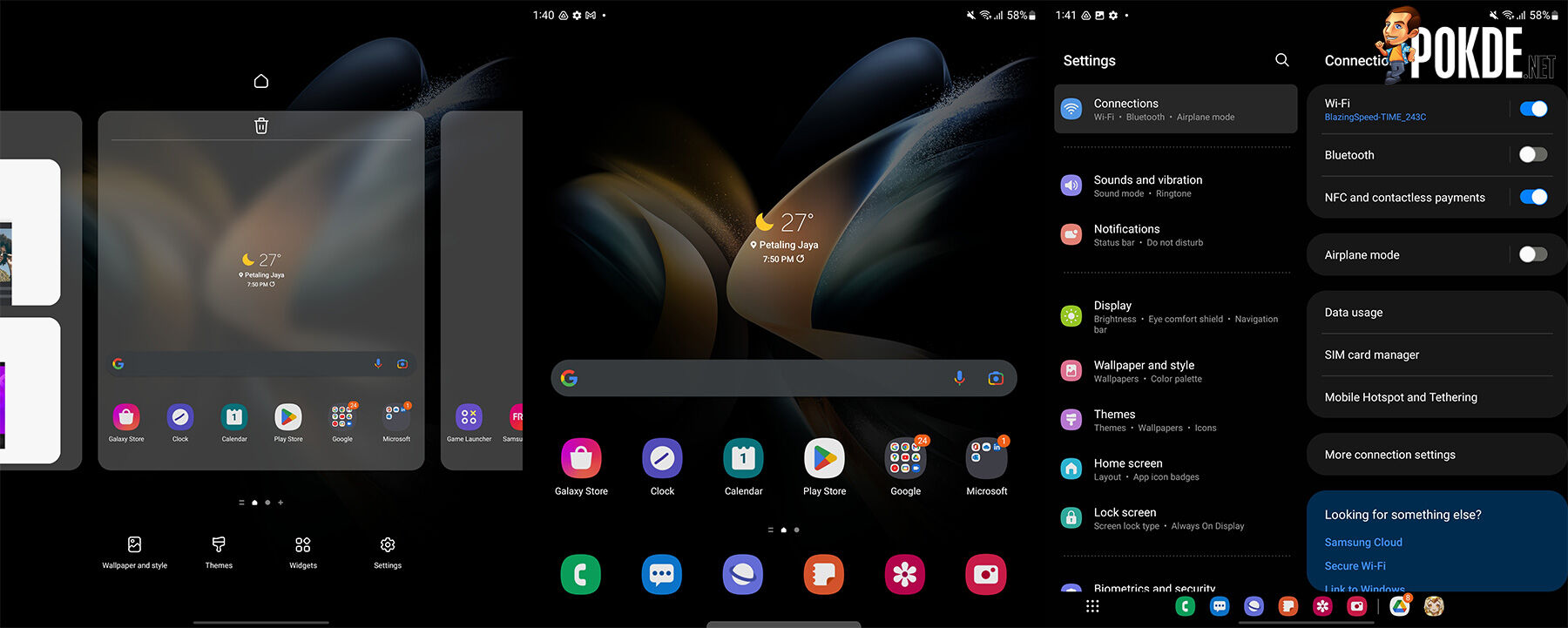Tap the Wi-Fi network name BlazingSpeed-TIME_243C
The height and width of the screenshot is (628, 1568).
(1375, 117)
